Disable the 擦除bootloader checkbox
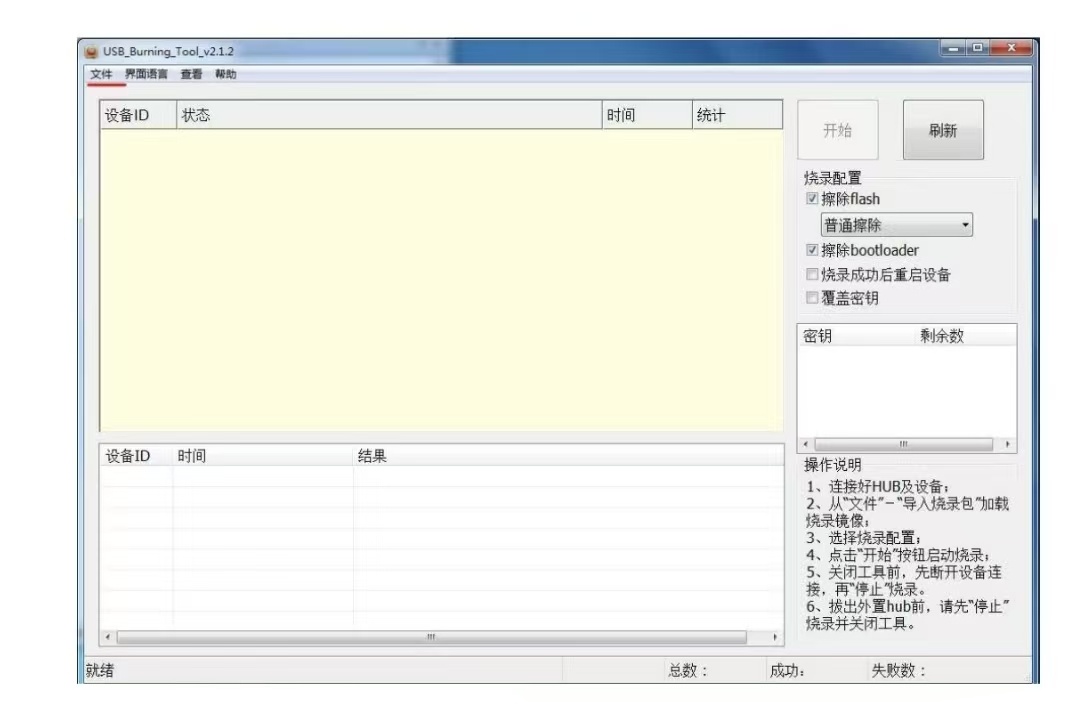Image resolution: width=1080 pixels, height=720 pixels. [x=812, y=250]
